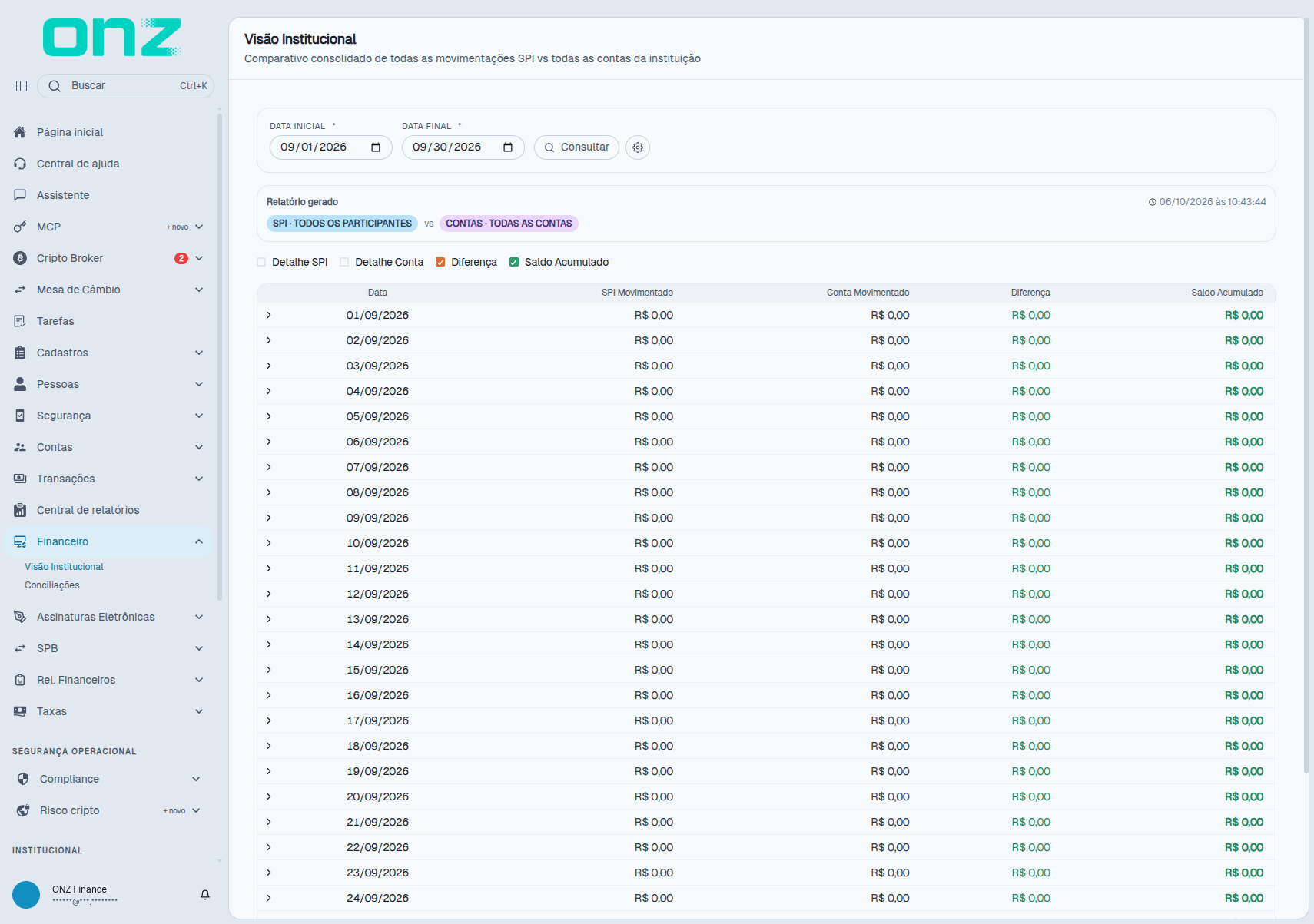This screenshot has height=924, width=1314.
Task: Click the Cripto Broker bitcoin icon
Action: tap(20, 258)
